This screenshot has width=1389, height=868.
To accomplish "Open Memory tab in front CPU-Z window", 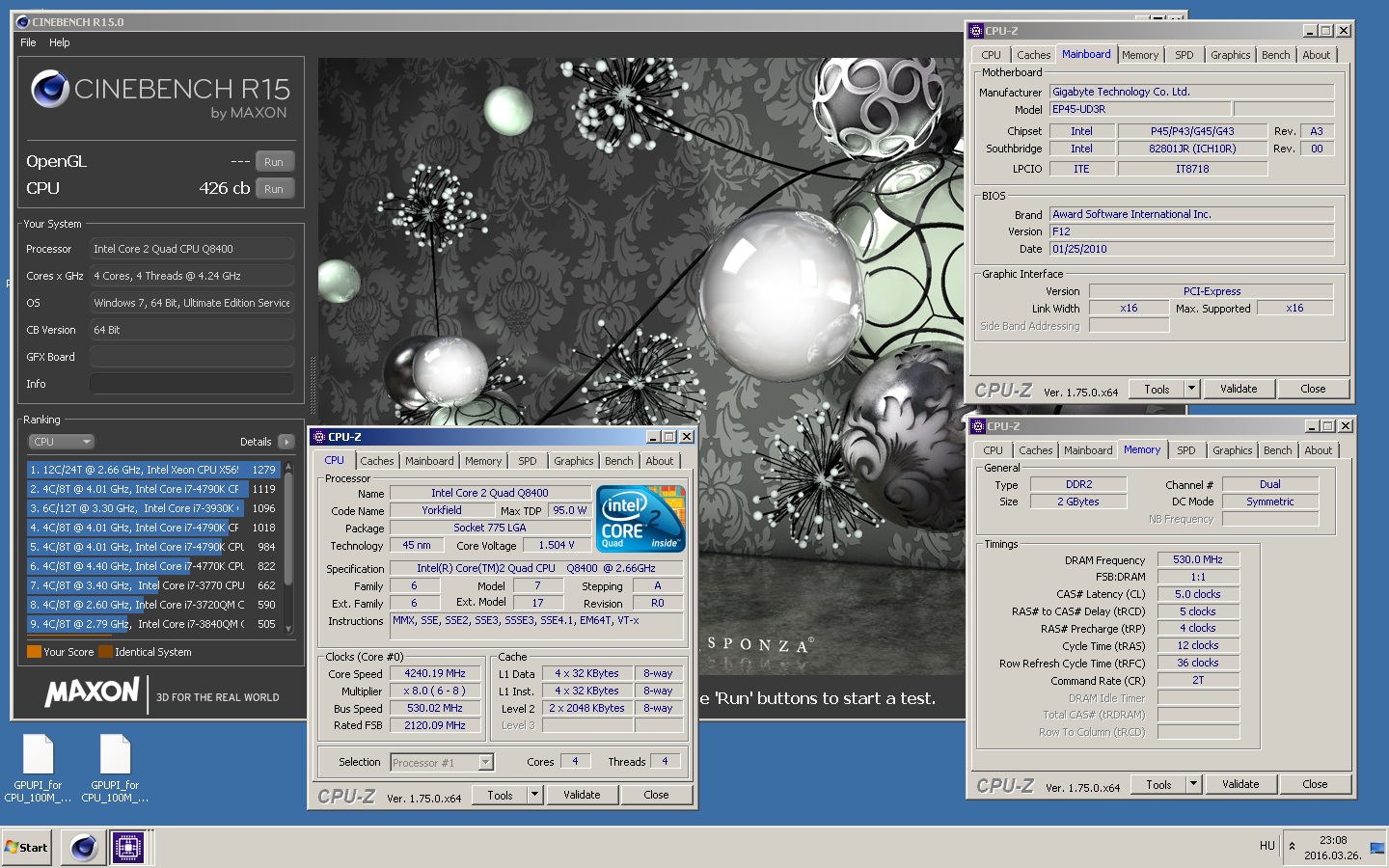I will point(483,461).
